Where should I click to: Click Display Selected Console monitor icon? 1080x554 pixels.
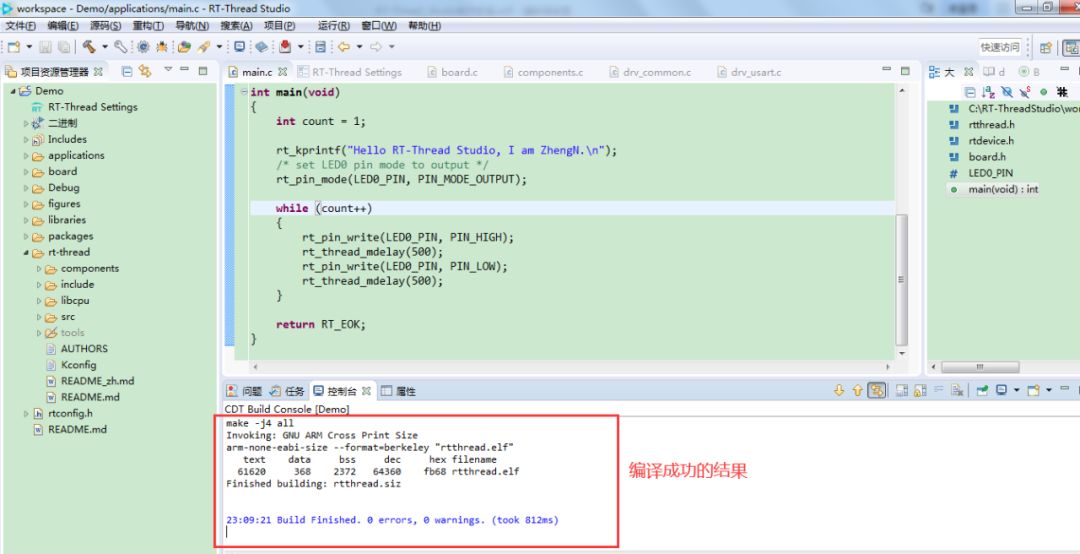click(x=1001, y=391)
